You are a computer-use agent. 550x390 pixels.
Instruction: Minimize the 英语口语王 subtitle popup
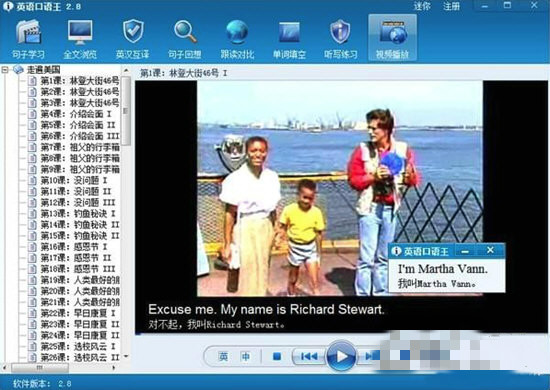tap(465, 251)
